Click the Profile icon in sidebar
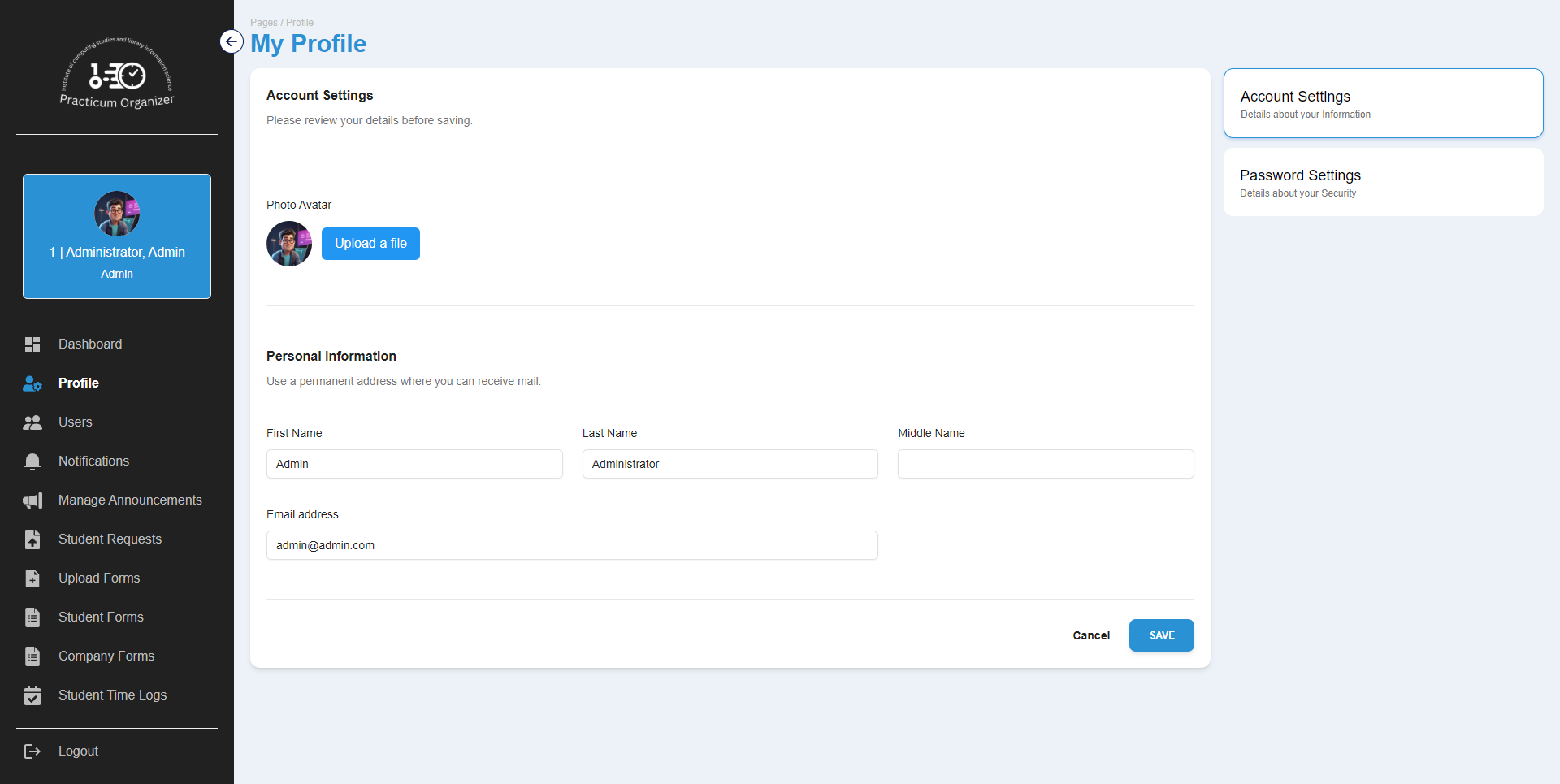This screenshot has height=784, width=1560. (x=31, y=383)
